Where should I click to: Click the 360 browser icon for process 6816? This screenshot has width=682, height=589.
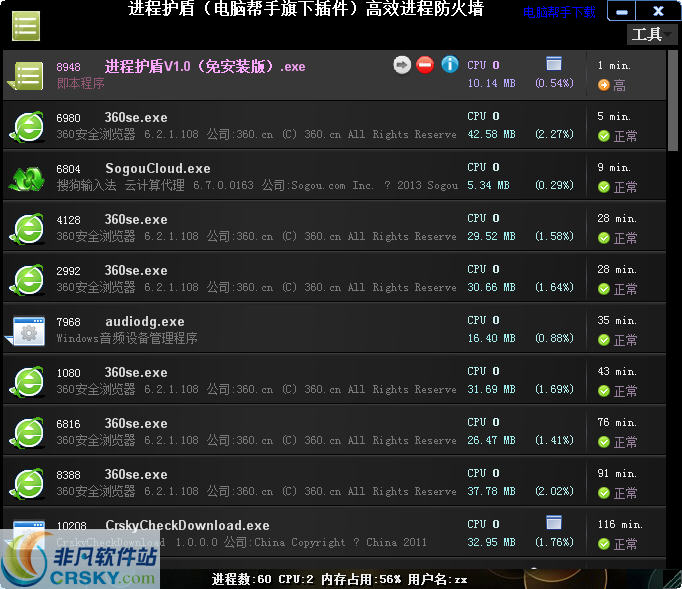[x=27, y=433]
